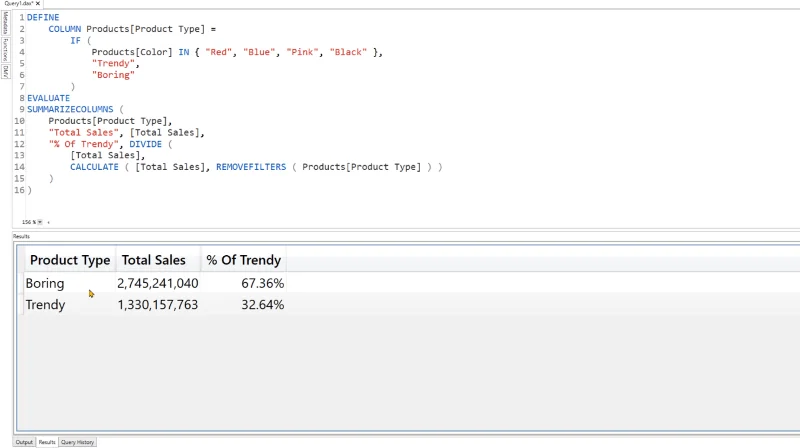Sort by the % Of Trendy column header

[243, 260]
